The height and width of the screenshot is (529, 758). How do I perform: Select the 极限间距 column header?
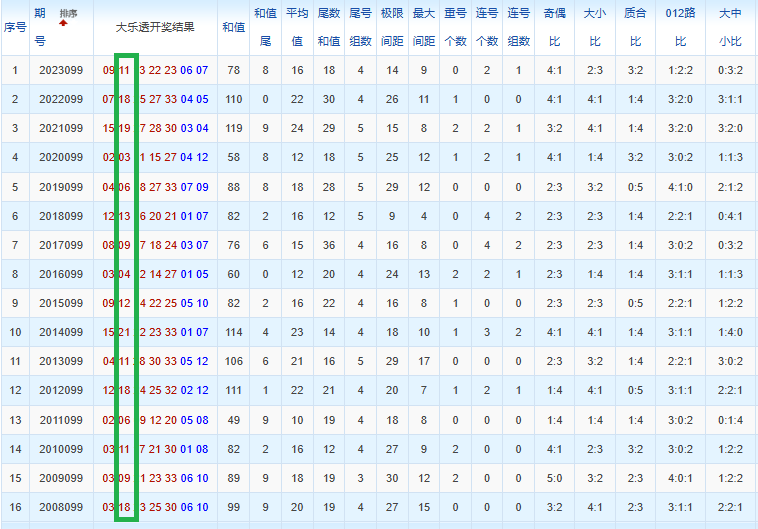click(x=392, y=27)
